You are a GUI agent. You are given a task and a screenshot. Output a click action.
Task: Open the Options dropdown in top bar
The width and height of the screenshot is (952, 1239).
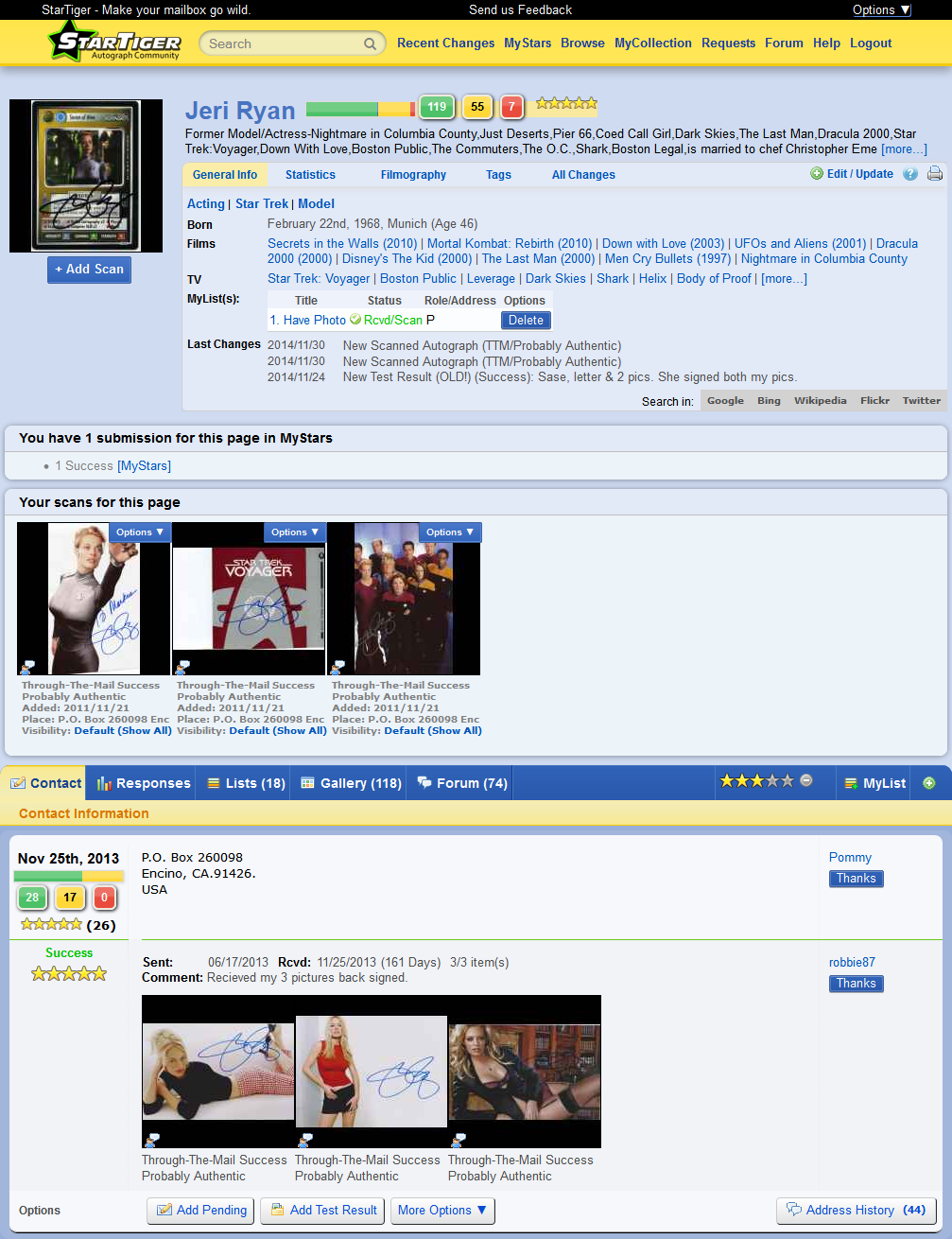(881, 9)
